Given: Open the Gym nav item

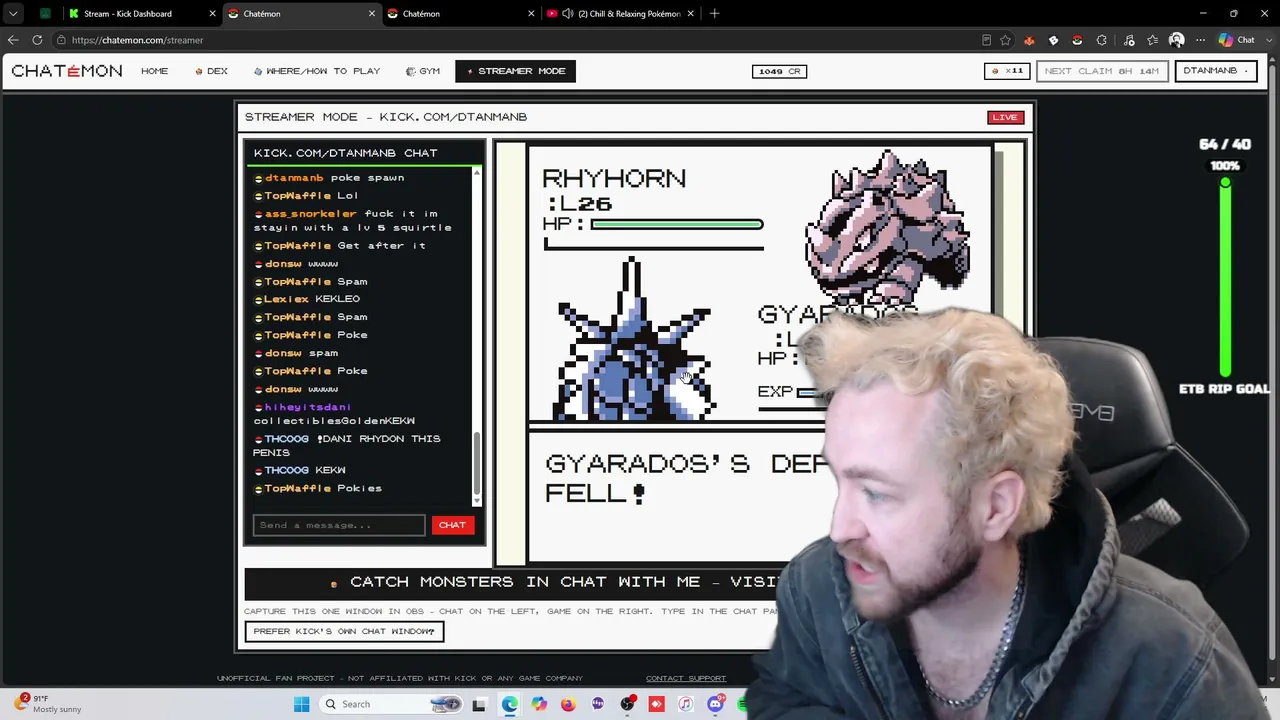Looking at the screenshot, I should tap(423, 71).
